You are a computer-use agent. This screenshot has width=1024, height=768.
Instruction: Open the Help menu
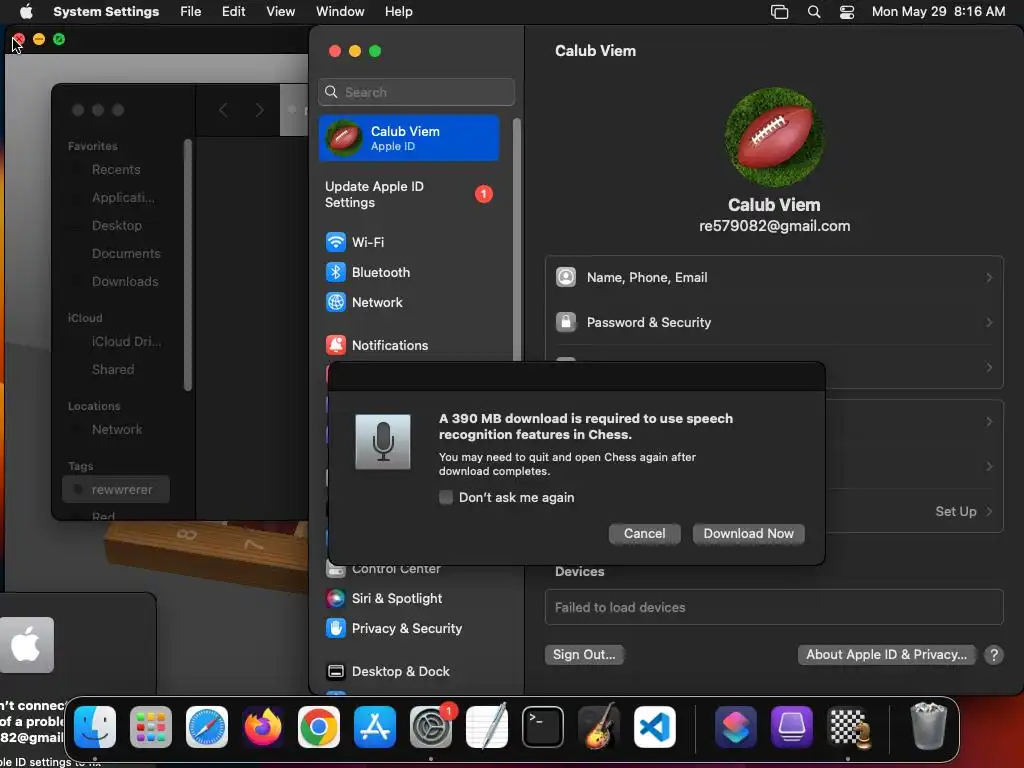point(398,12)
